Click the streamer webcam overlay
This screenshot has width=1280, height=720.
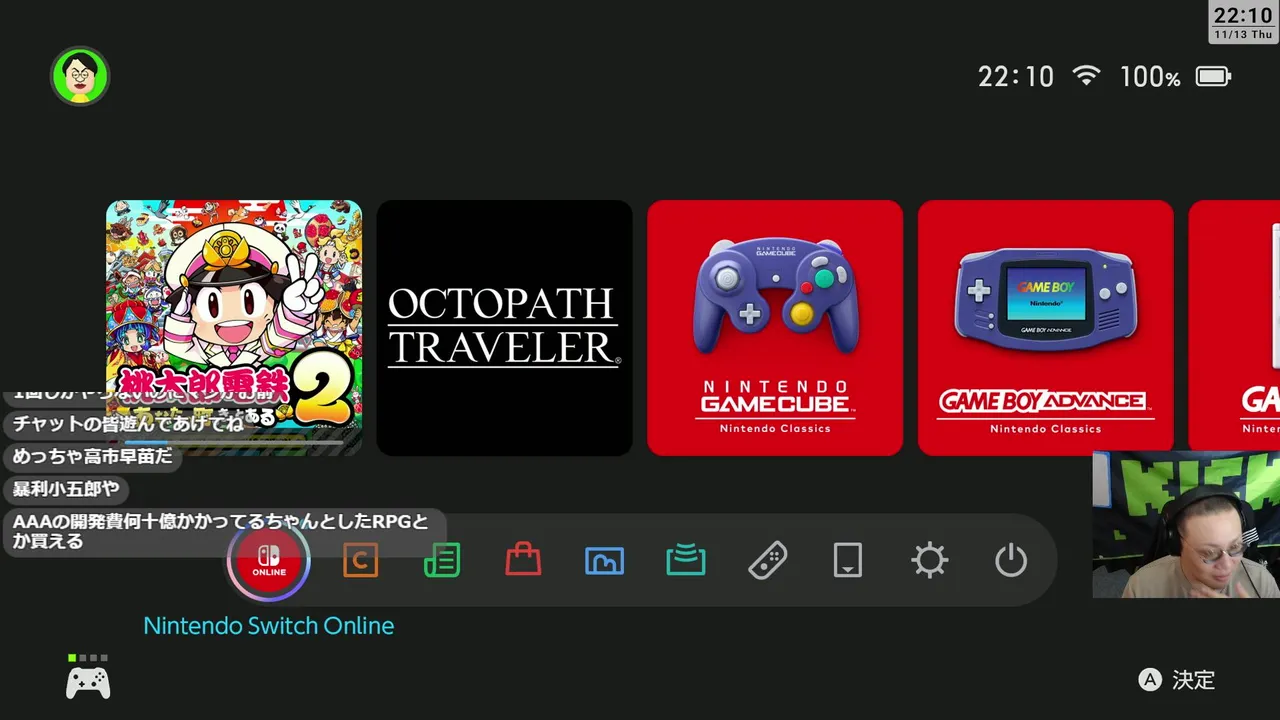click(1186, 525)
